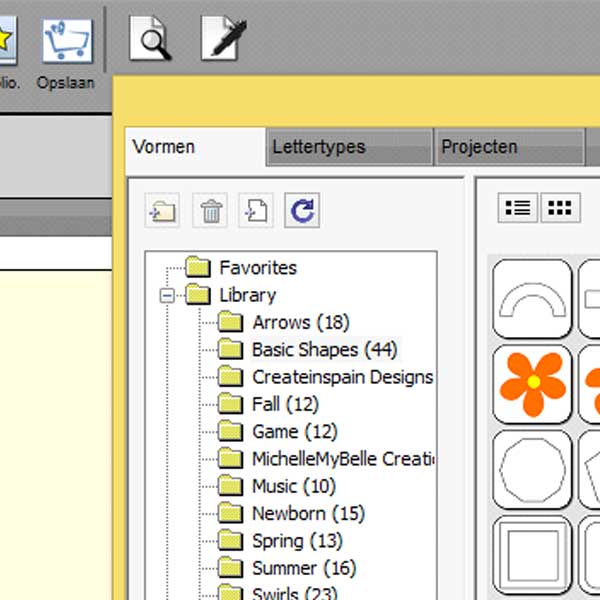Open the page preview magnifier icon
The height and width of the screenshot is (600, 600).
click(150, 38)
